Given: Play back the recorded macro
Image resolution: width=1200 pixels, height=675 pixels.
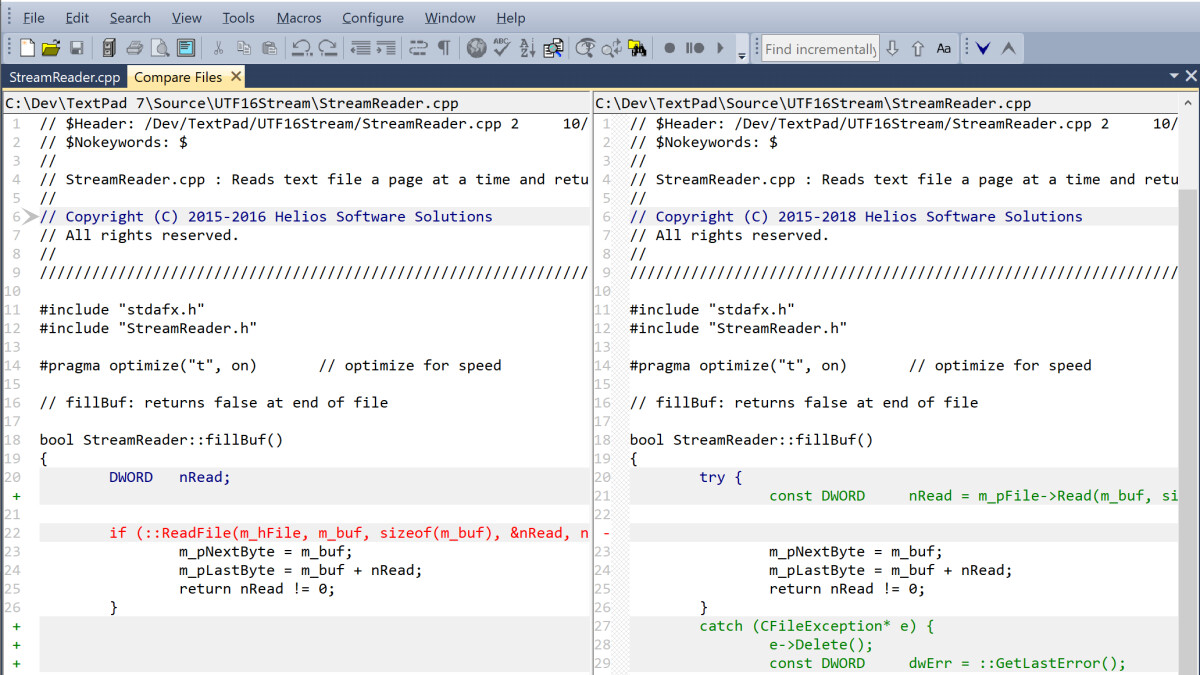Looking at the screenshot, I should pos(721,48).
